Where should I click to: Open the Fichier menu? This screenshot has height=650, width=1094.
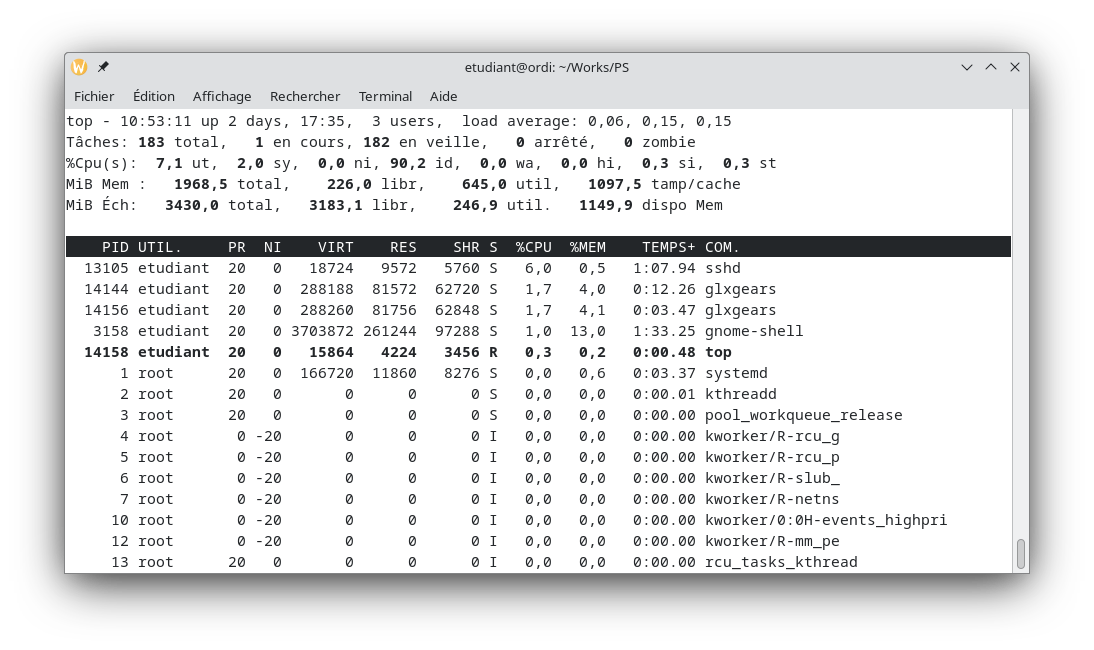94,96
